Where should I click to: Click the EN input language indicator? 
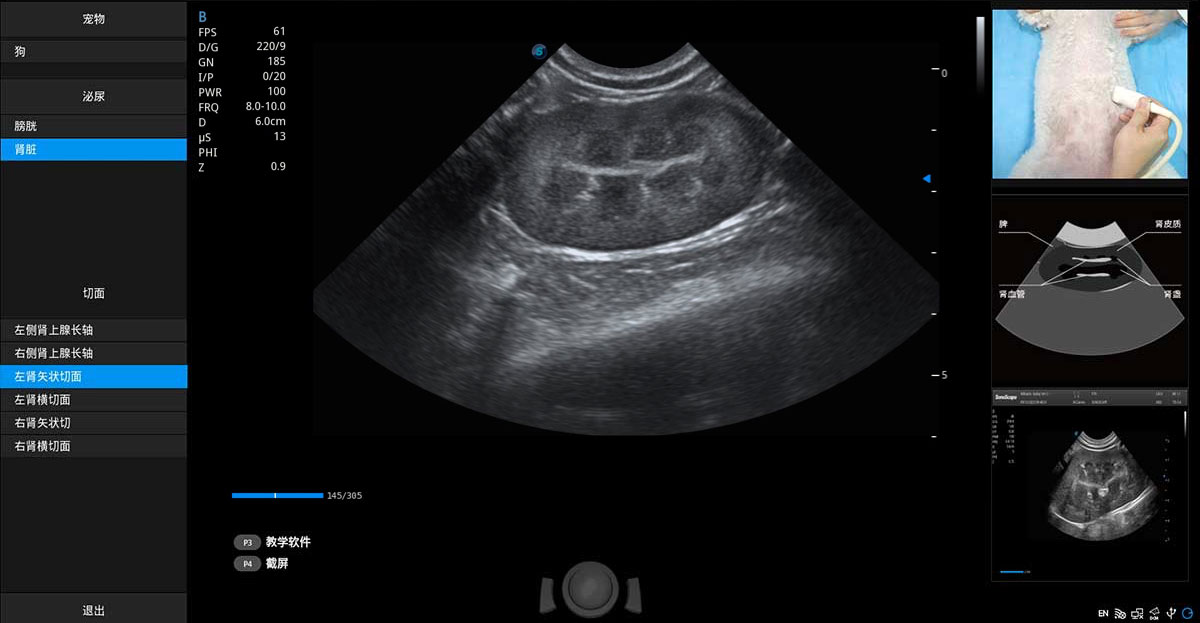(x=1103, y=612)
